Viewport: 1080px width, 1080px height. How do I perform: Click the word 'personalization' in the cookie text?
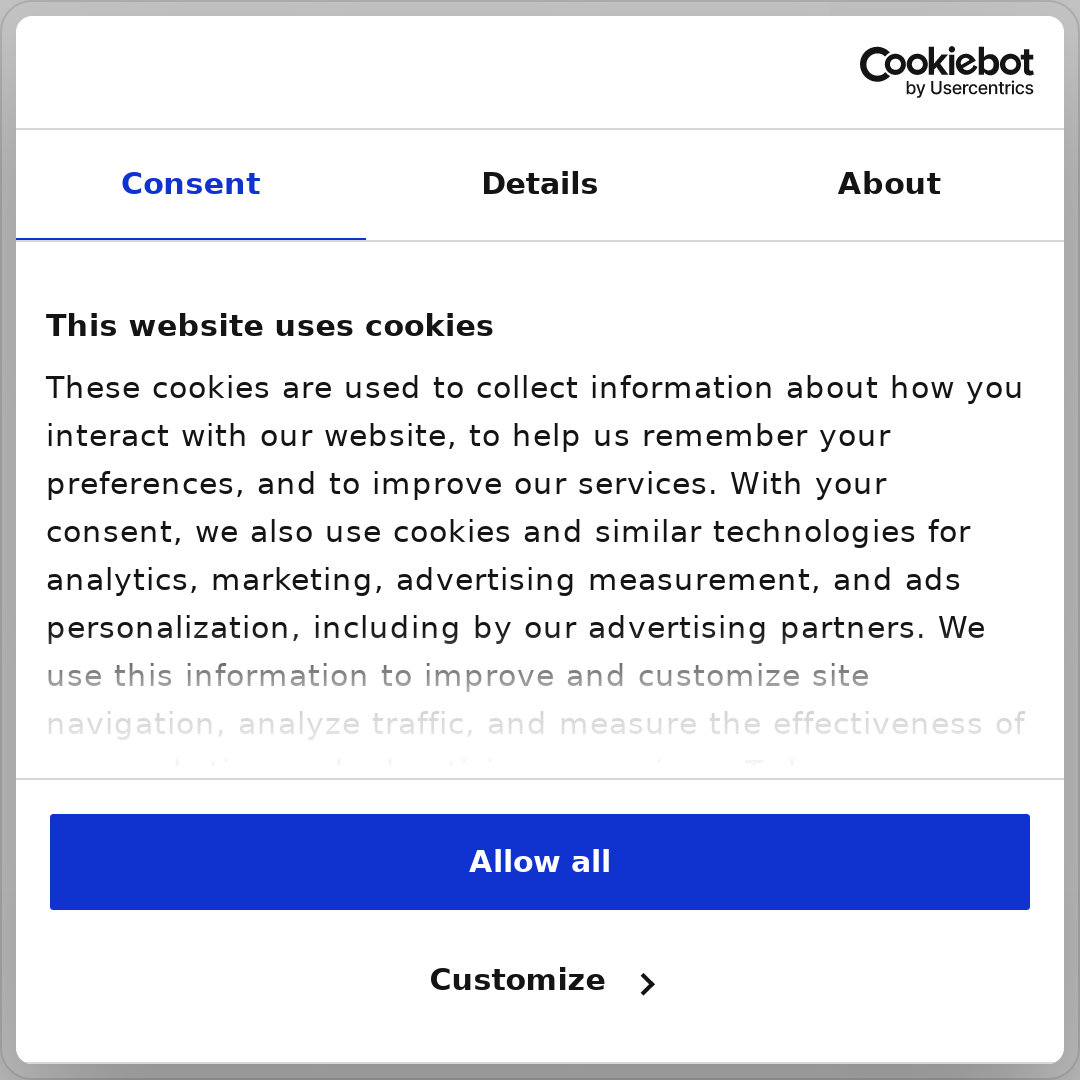tap(167, 628)
